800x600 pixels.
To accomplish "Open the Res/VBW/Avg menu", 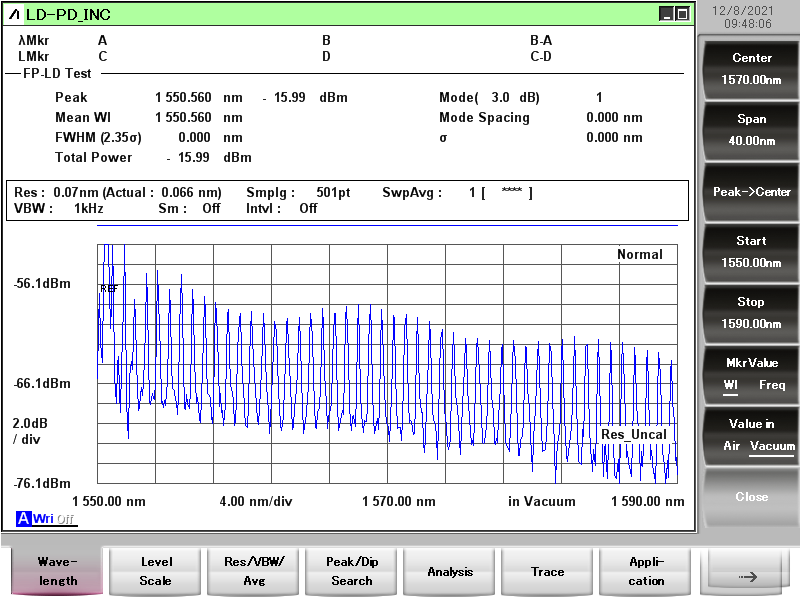I will point(253,571).
